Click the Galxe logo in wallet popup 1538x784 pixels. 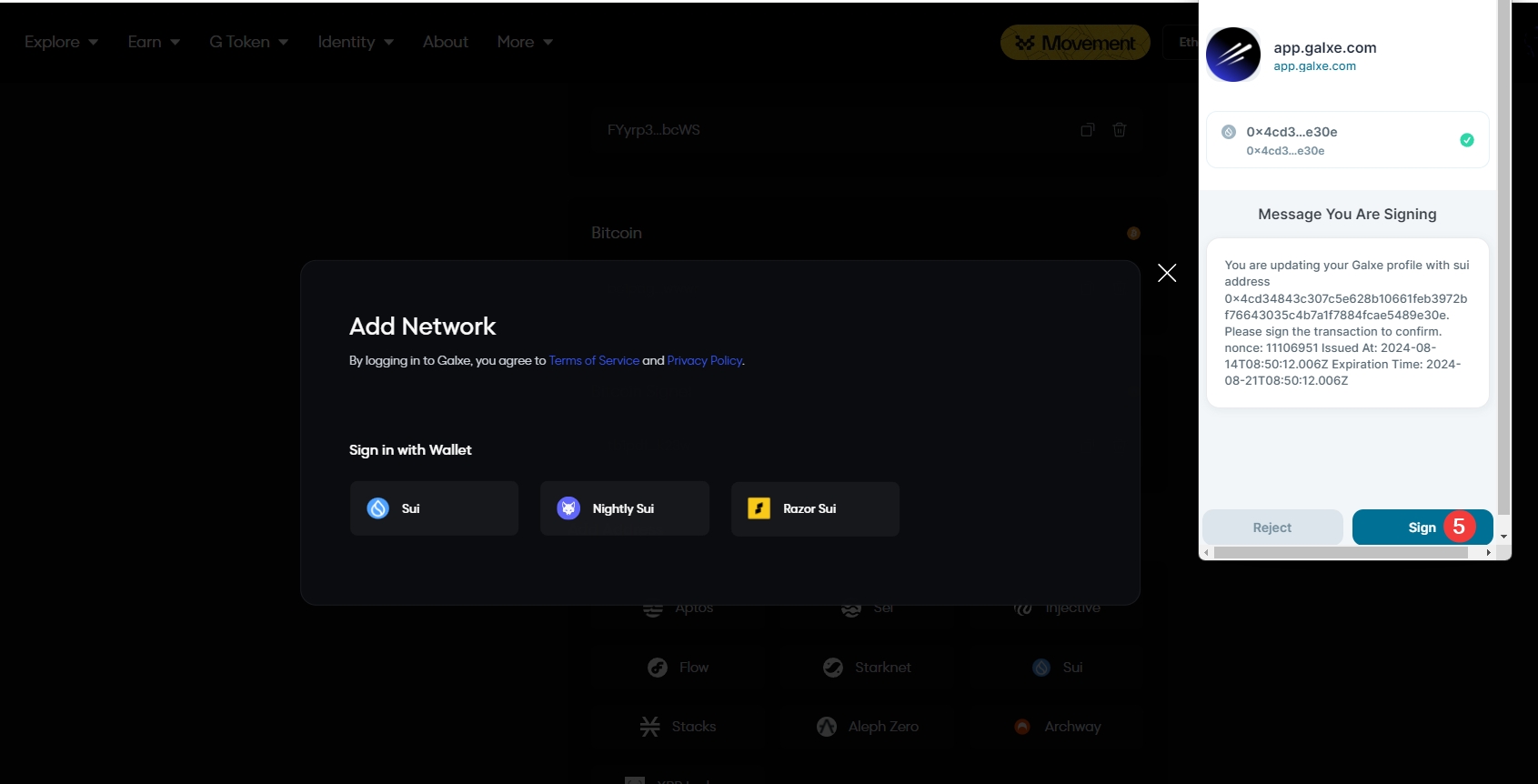point(1232,55)
